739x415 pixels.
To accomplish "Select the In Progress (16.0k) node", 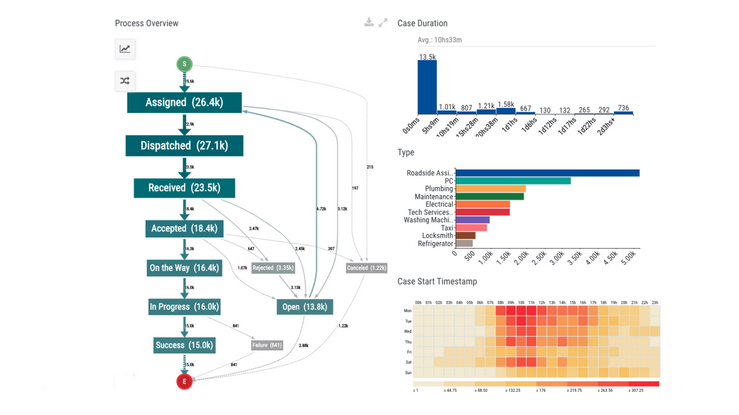I will pyautogui.click(x=184, y=307).
